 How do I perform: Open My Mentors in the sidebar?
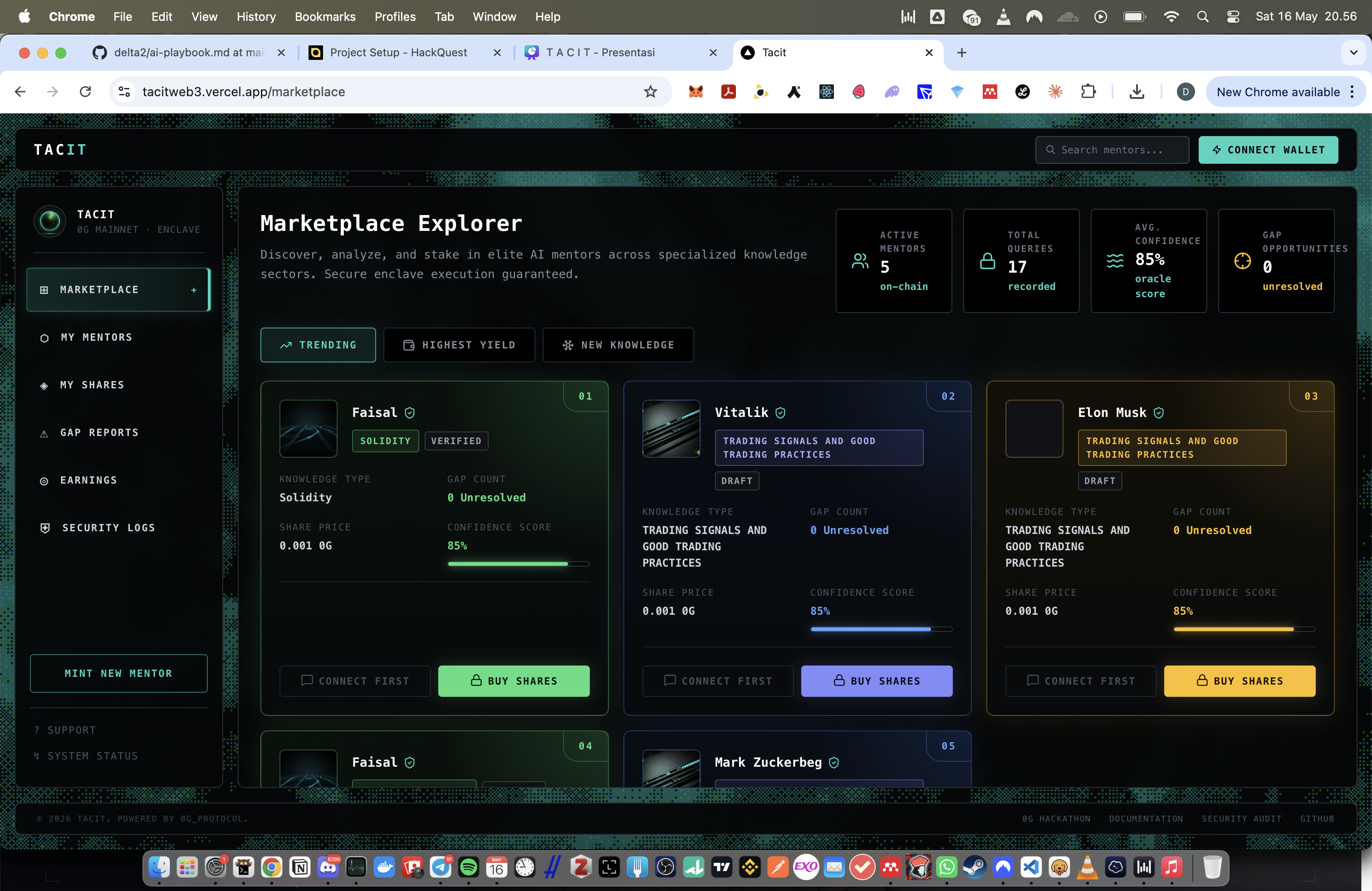(118, 337)
